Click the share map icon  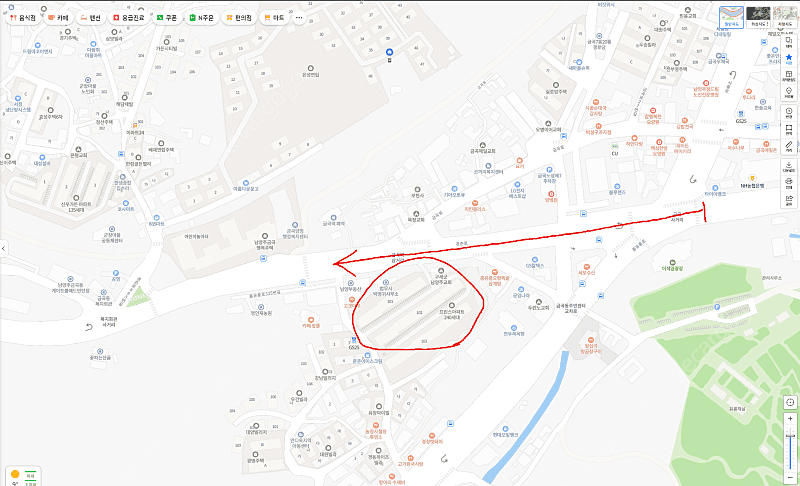click(x=789, y=200)
